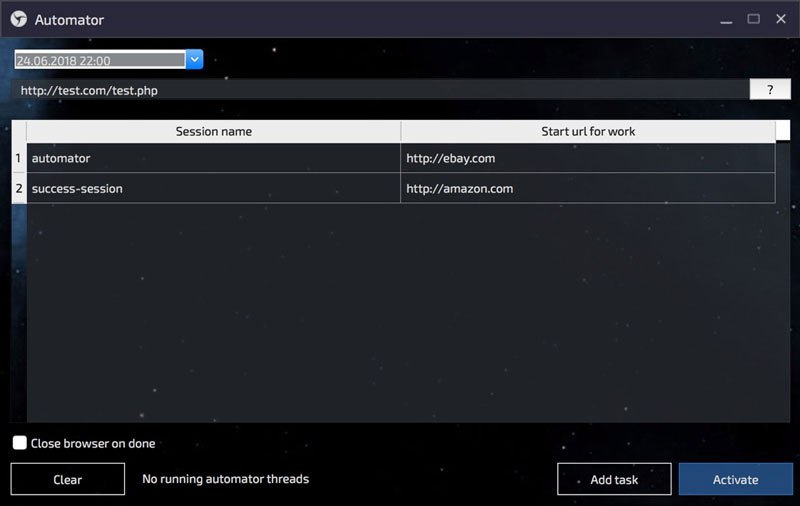Click the Add task button
Viewport: 800px width, 506px height.
click(614, 479)
